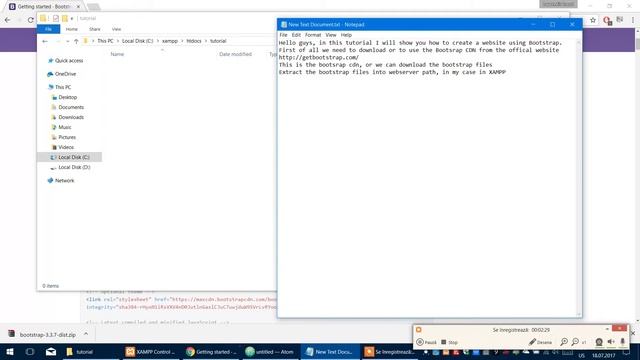Click 'xampp' in the address breadcrumb
Image resolution: width=640 pixels, height=360 pixels.
(170, 41)
